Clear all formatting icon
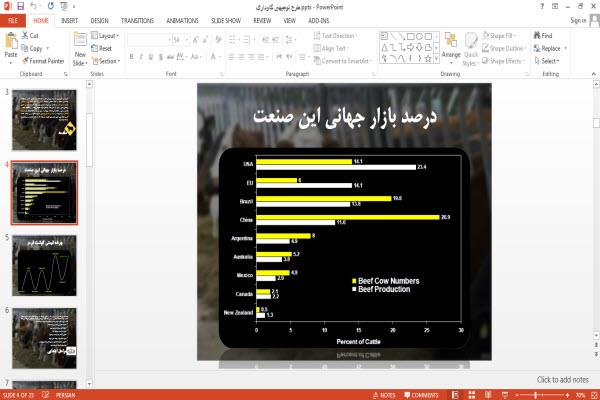The height and width of the screenshot is (400, 600). (218, 40)
